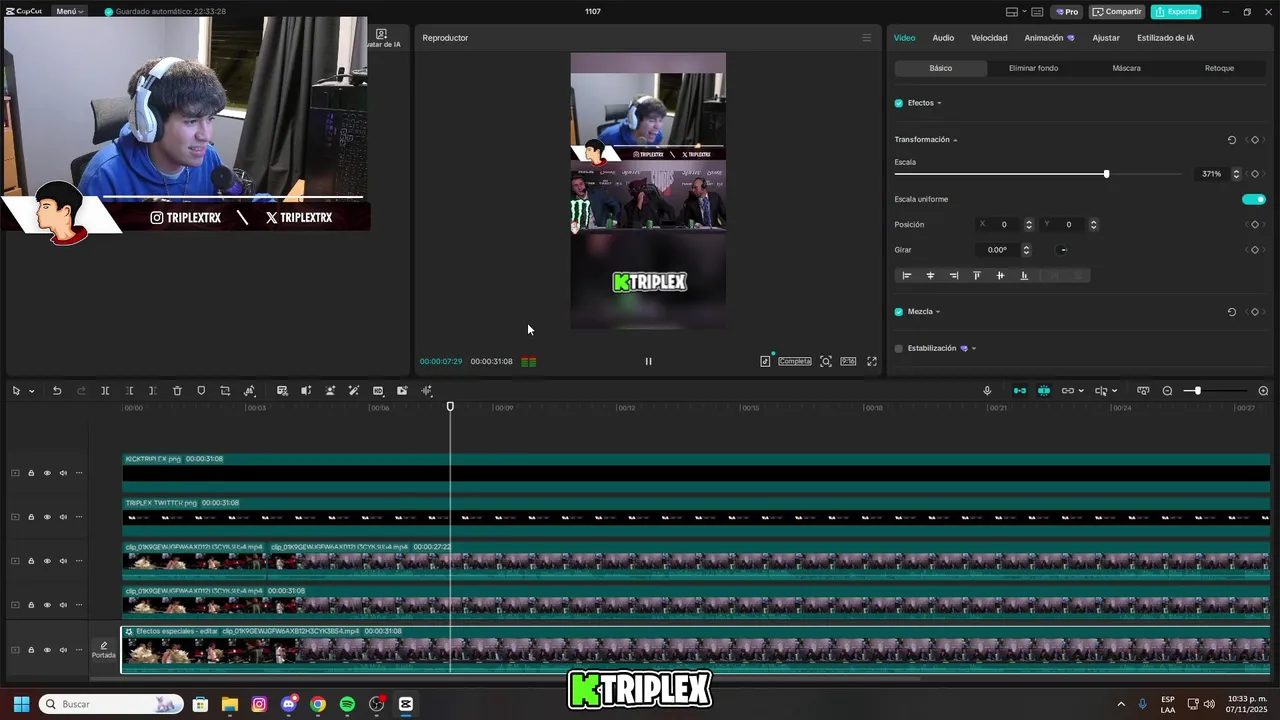Reset the Mezcla settings
Viewport: 1280px width, 720px height.
(1232, 312)
